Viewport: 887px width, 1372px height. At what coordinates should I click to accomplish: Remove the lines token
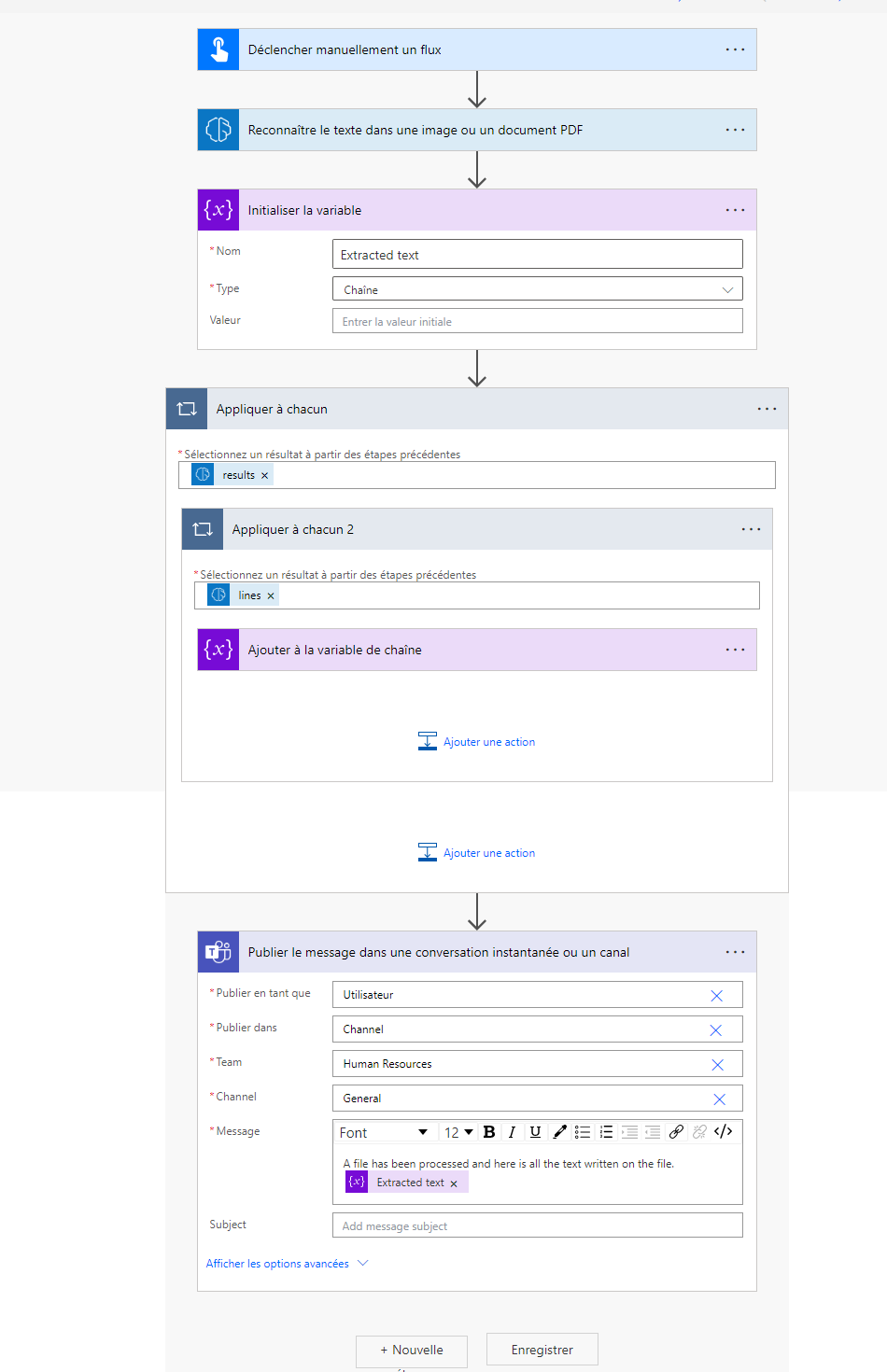click(271, 596)
